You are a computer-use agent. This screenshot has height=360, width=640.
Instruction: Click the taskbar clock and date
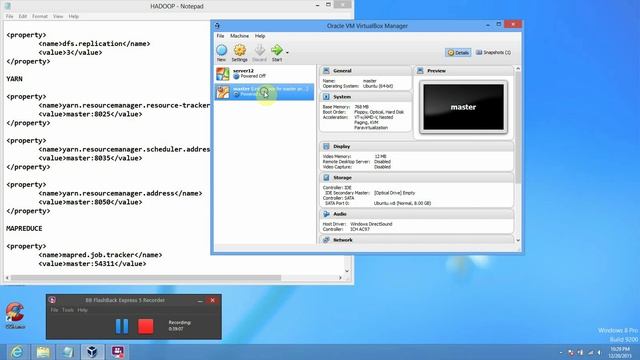point(620,352)
